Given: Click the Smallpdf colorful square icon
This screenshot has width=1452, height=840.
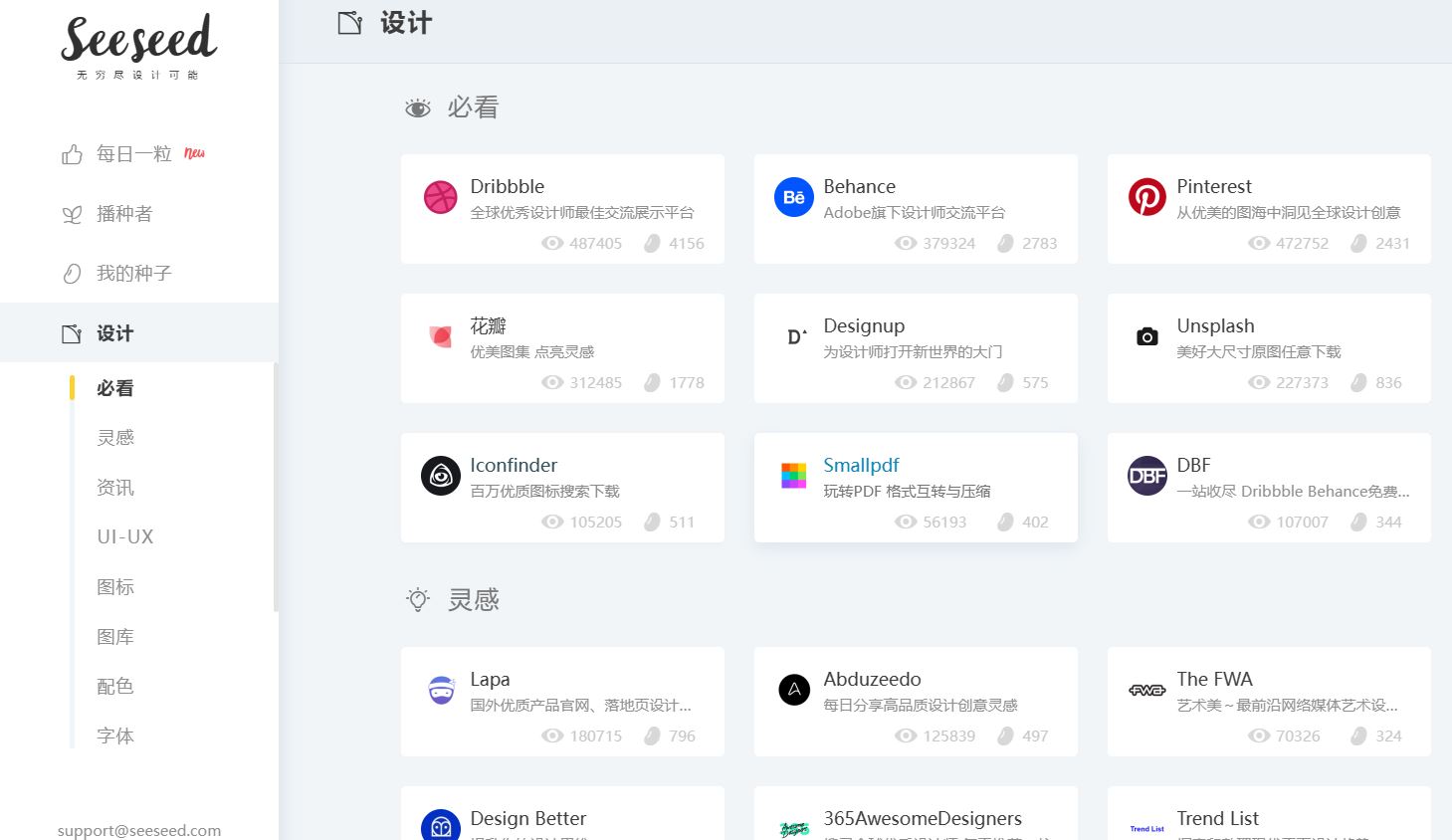Looking at the screenshot, I should coord(793,476).
